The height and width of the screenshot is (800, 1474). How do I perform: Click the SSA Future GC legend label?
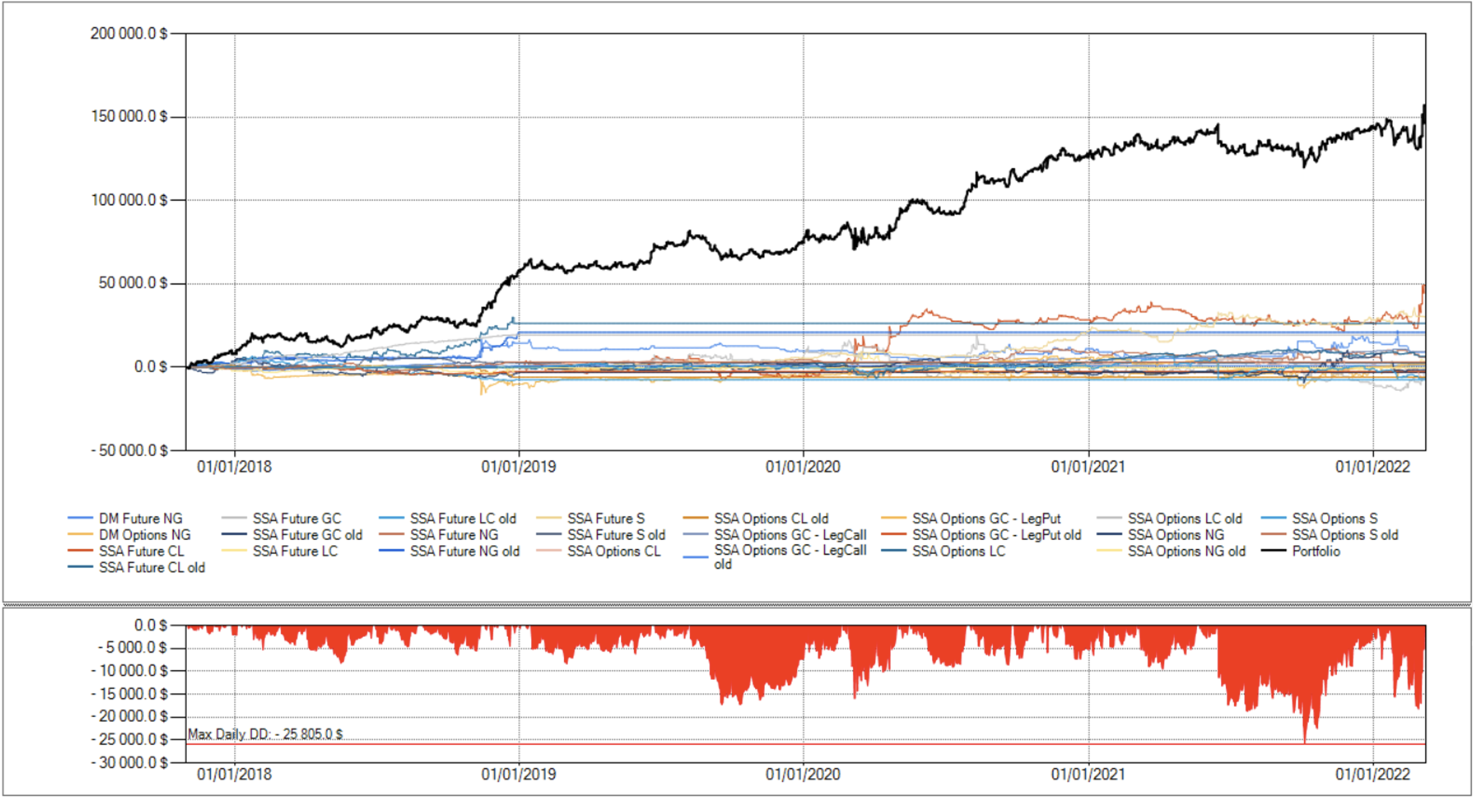(x=297, y=519)
